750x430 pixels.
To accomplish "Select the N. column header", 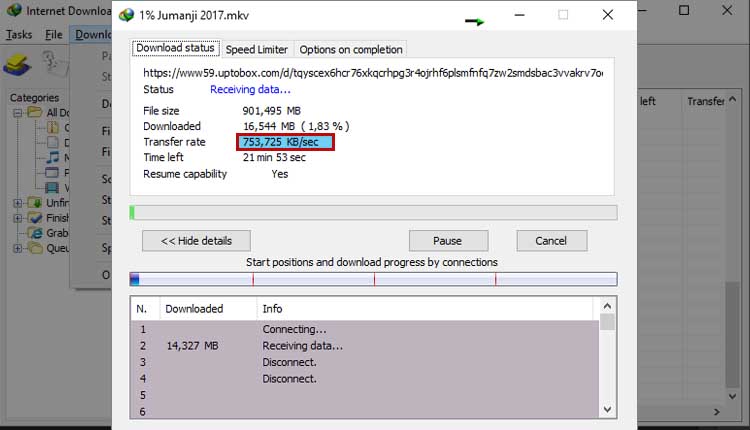I will pos(145,309).
